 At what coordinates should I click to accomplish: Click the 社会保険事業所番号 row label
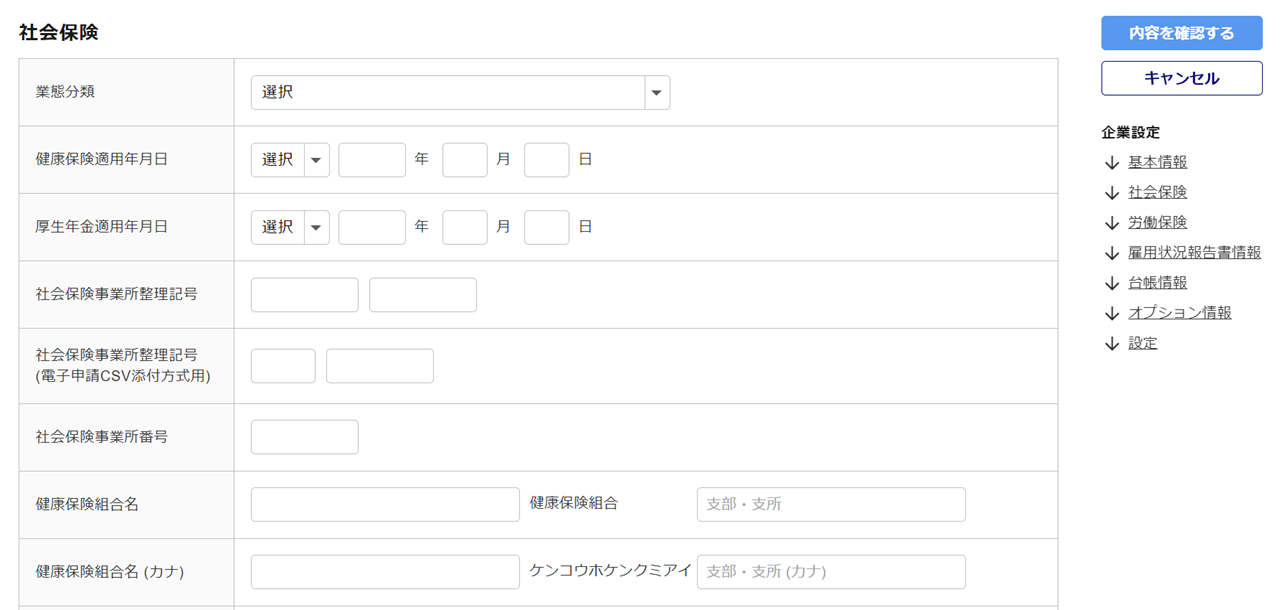click(x=101, y=437)
